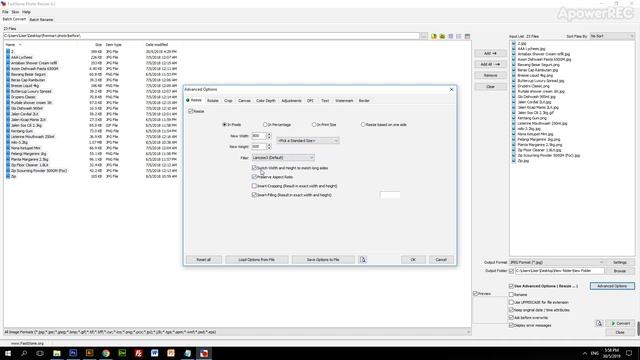Open File Explorer from the taskbar
This screenshot has height=360, width=640.
(x=57, y=353)
